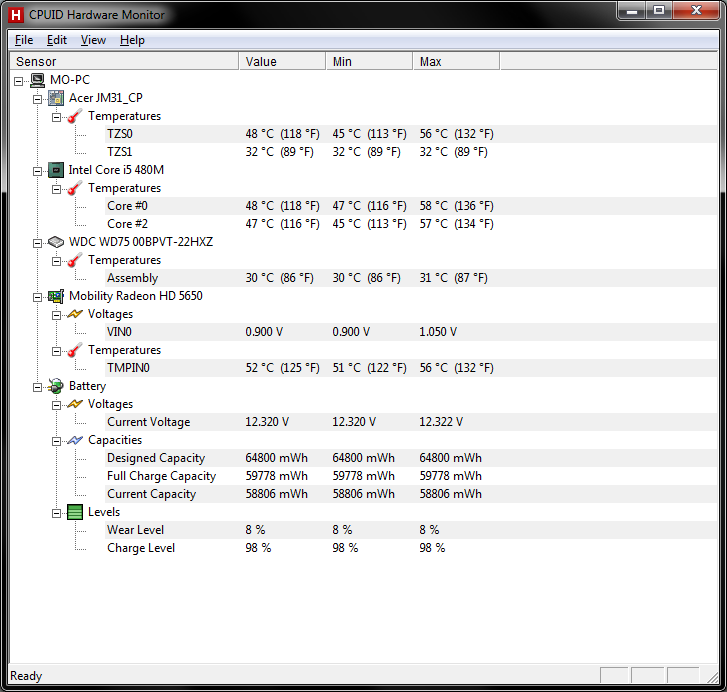Minimize the Hardware Monitor window
The image size is (727, 692).
coord(631,10)
